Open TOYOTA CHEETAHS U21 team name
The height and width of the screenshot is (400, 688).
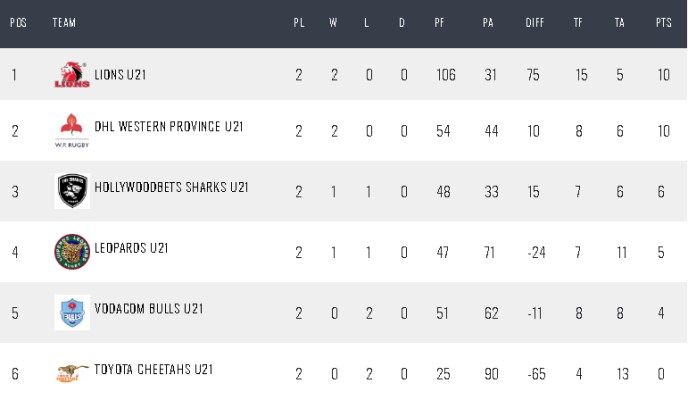click(x=153, y=370)
